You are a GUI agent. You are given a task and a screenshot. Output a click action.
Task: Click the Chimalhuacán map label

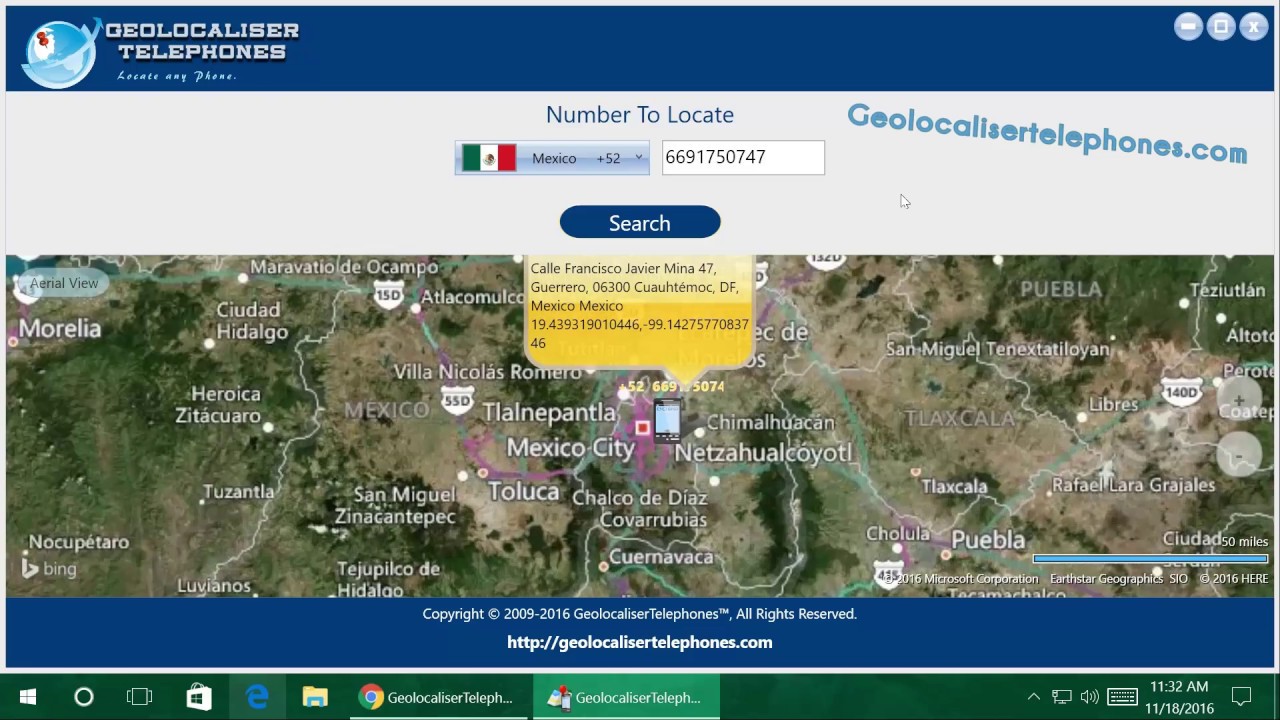tap(771, 423)
